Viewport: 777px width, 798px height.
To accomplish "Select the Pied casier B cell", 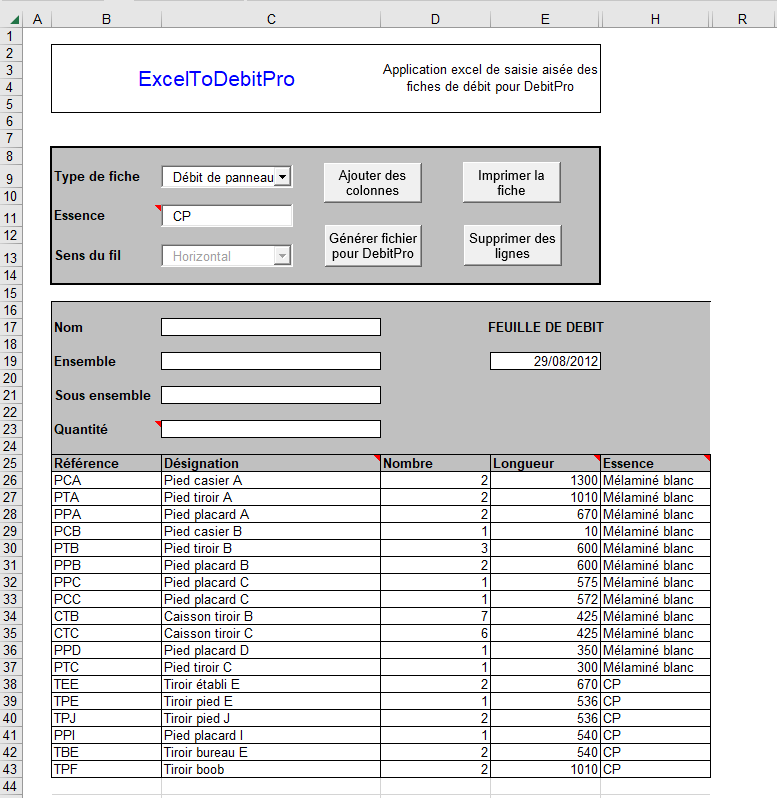I will (x=271, y=531).
